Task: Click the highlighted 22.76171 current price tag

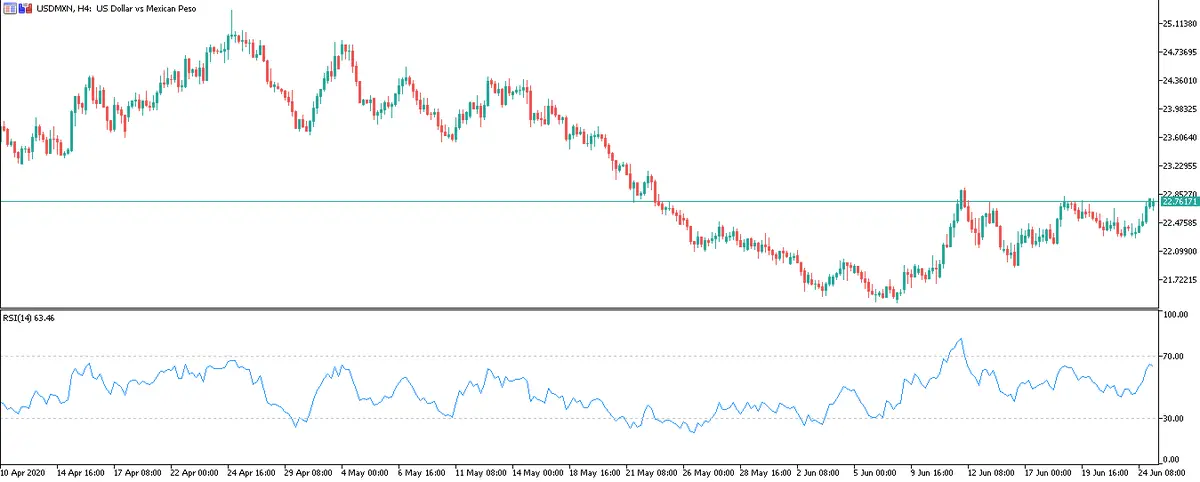Action: [x=1174, y=202]
